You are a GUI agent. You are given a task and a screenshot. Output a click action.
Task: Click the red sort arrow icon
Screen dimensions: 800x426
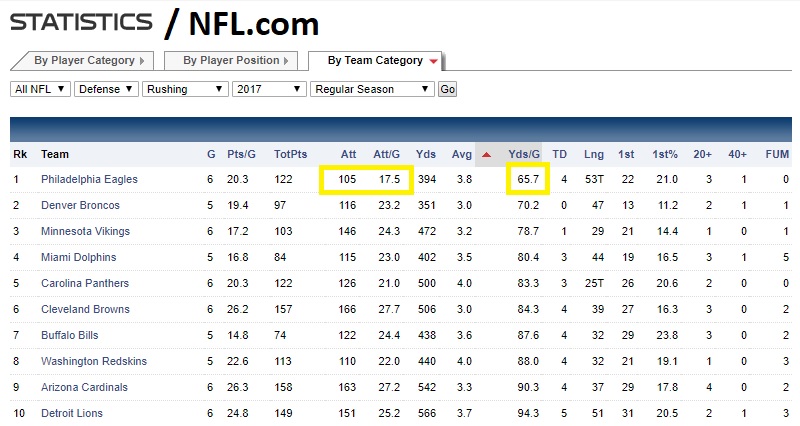click(x=486, y=155)
